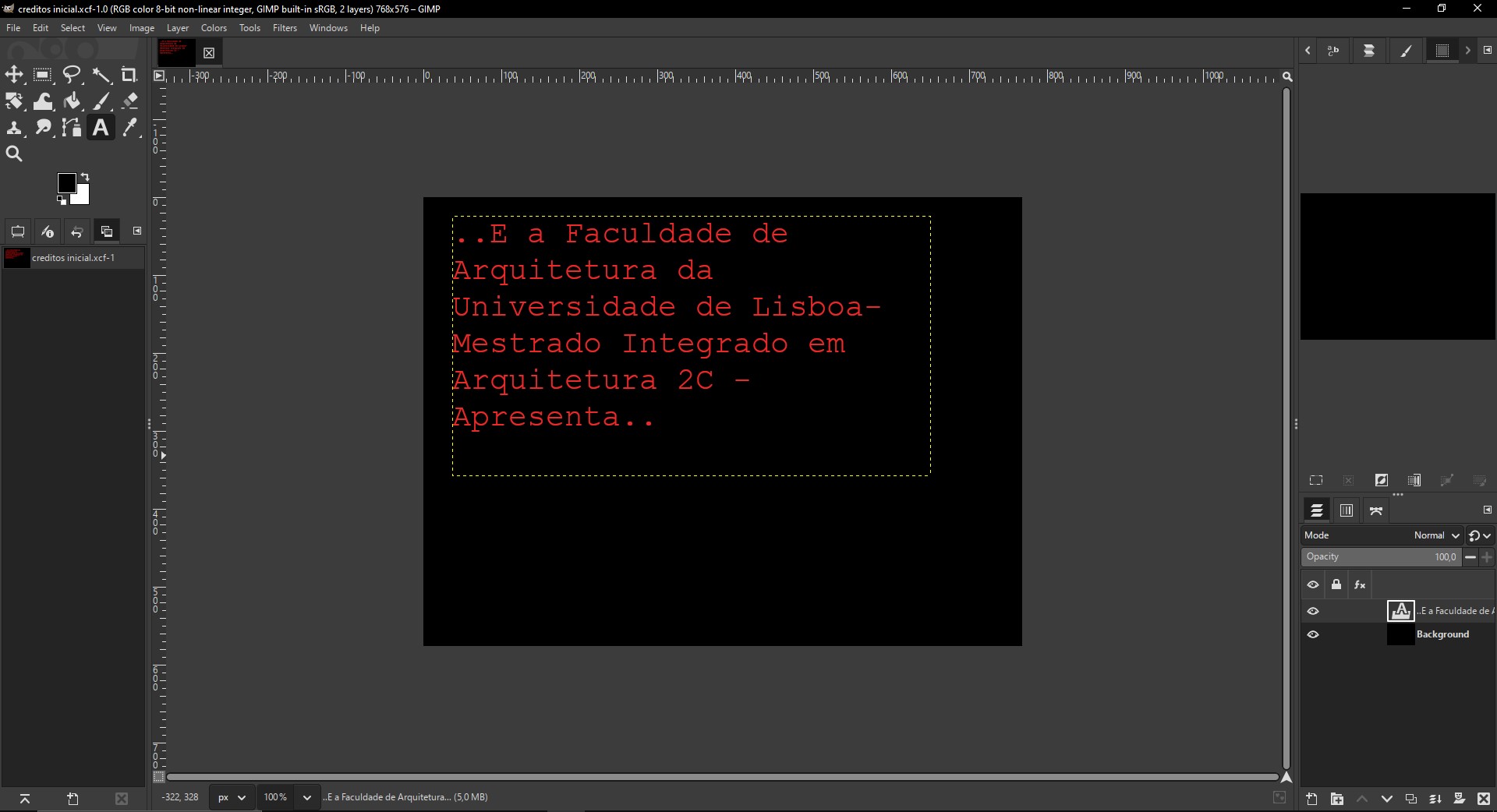Select the Clone stamp tool

14,128
